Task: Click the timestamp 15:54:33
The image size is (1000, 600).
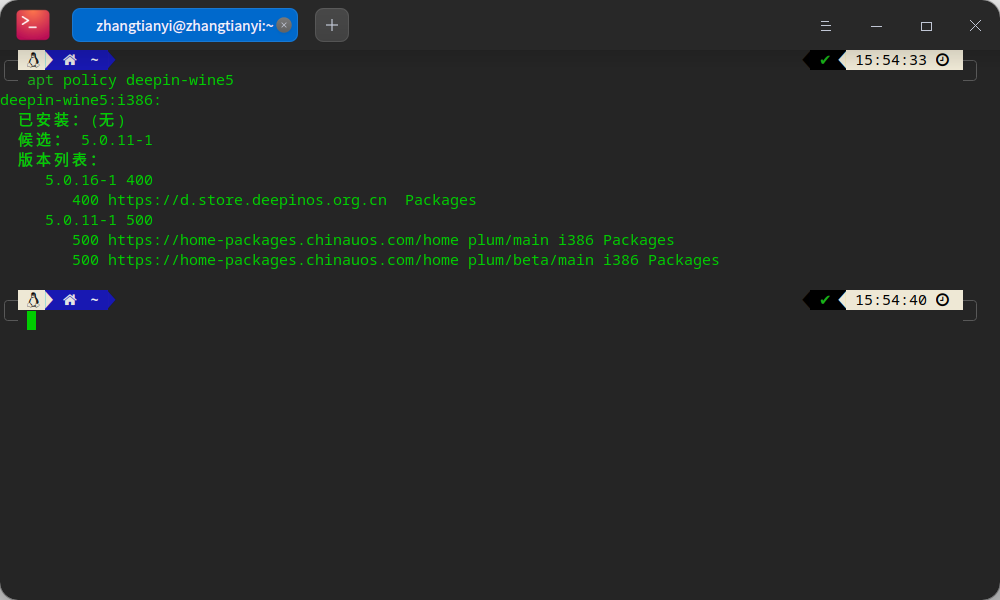Action: [890, 60]
